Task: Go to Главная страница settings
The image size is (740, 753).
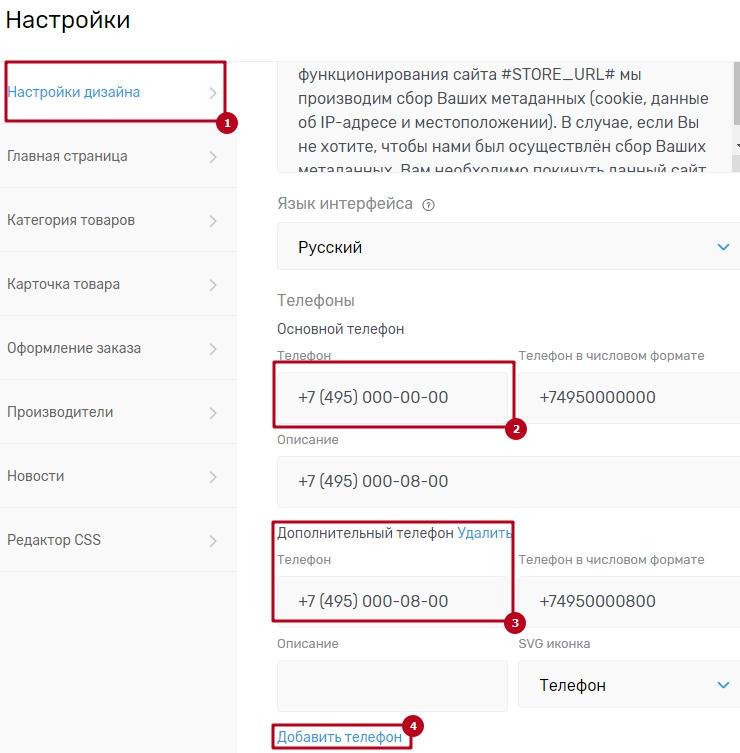Action: 67,157
